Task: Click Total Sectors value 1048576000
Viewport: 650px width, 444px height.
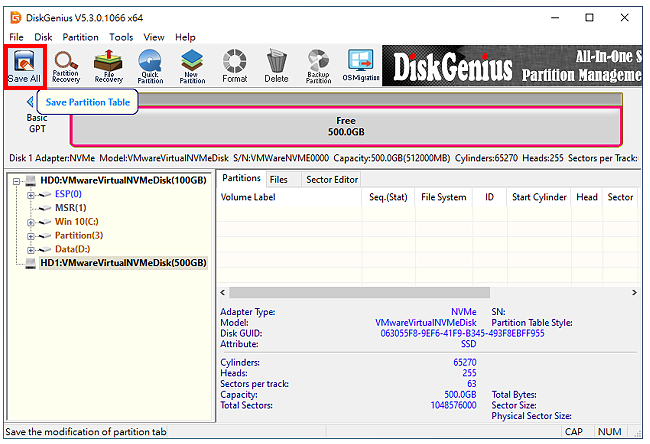Action: click(454, 405)
